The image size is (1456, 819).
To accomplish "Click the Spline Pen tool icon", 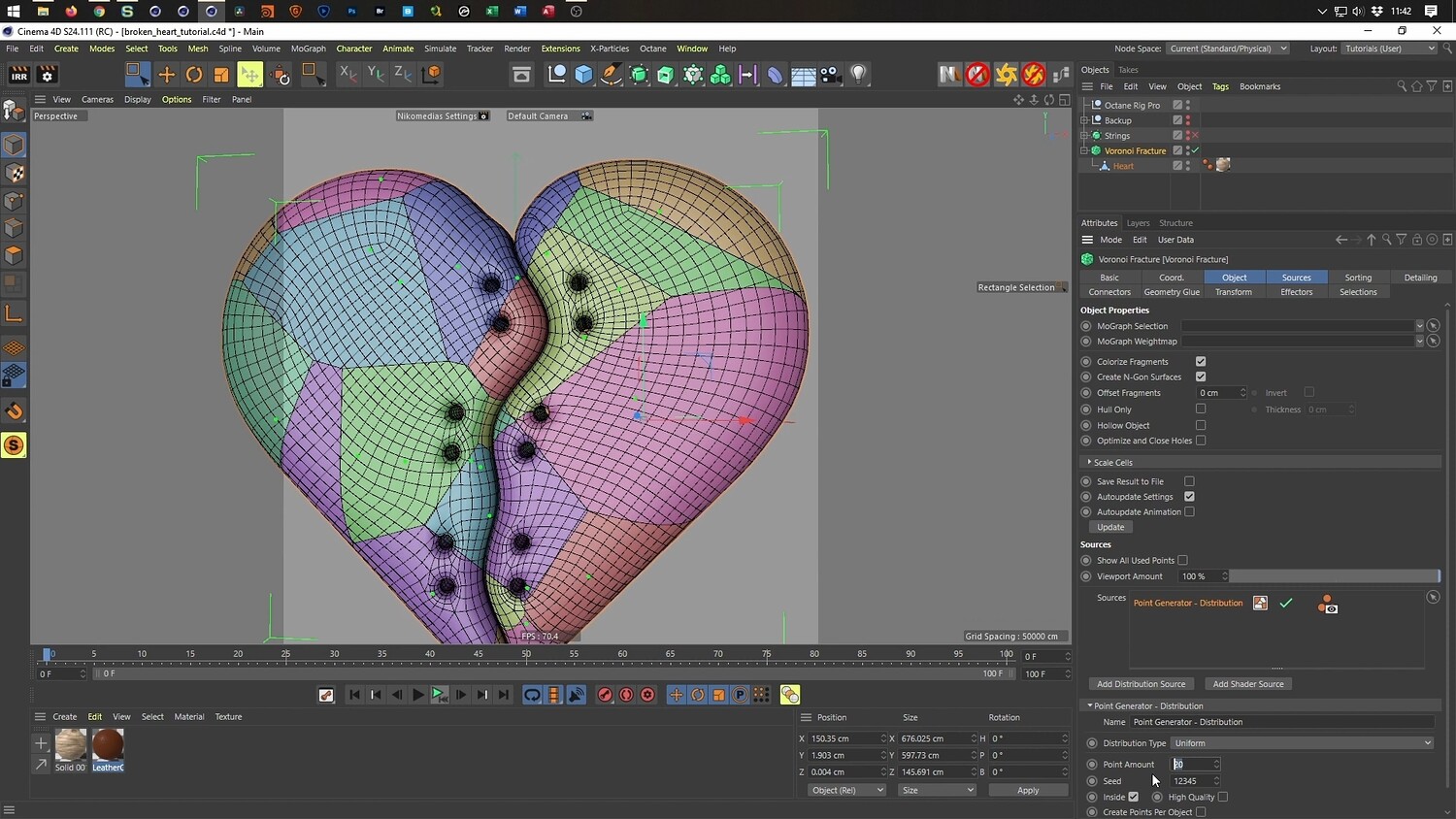I will click(x=611, y=75).
